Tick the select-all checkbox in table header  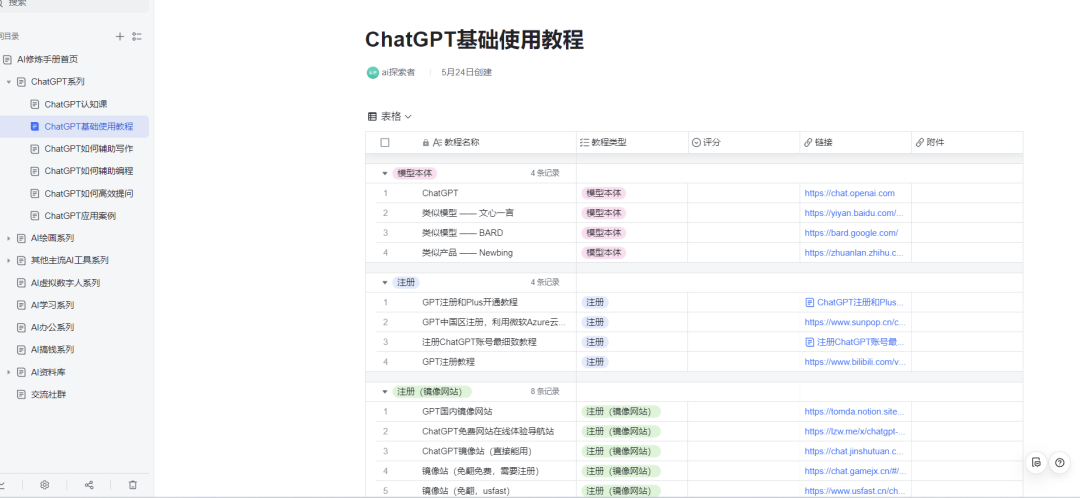385,143
